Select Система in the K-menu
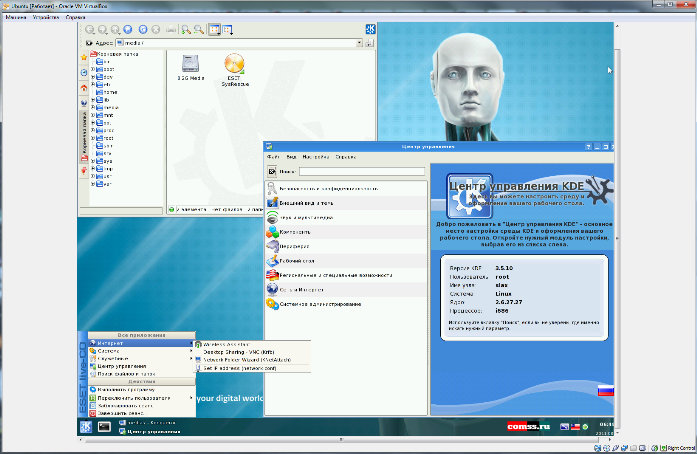Viewport: 697px width, 454px height. 141,351
